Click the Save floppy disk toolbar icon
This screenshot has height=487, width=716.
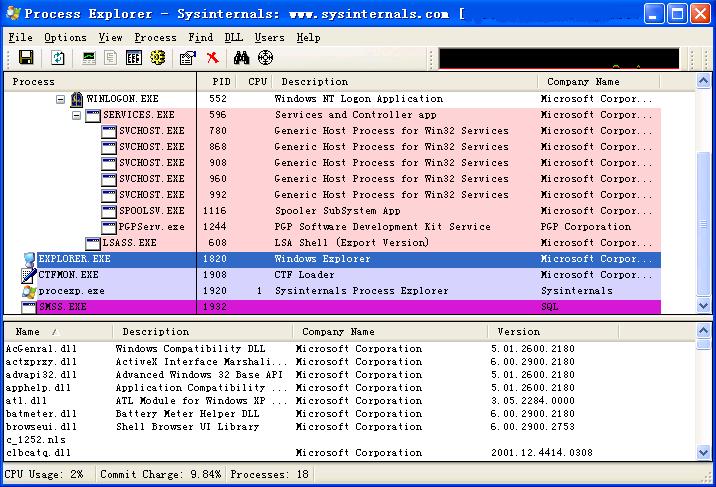click(x=26, y=58)
